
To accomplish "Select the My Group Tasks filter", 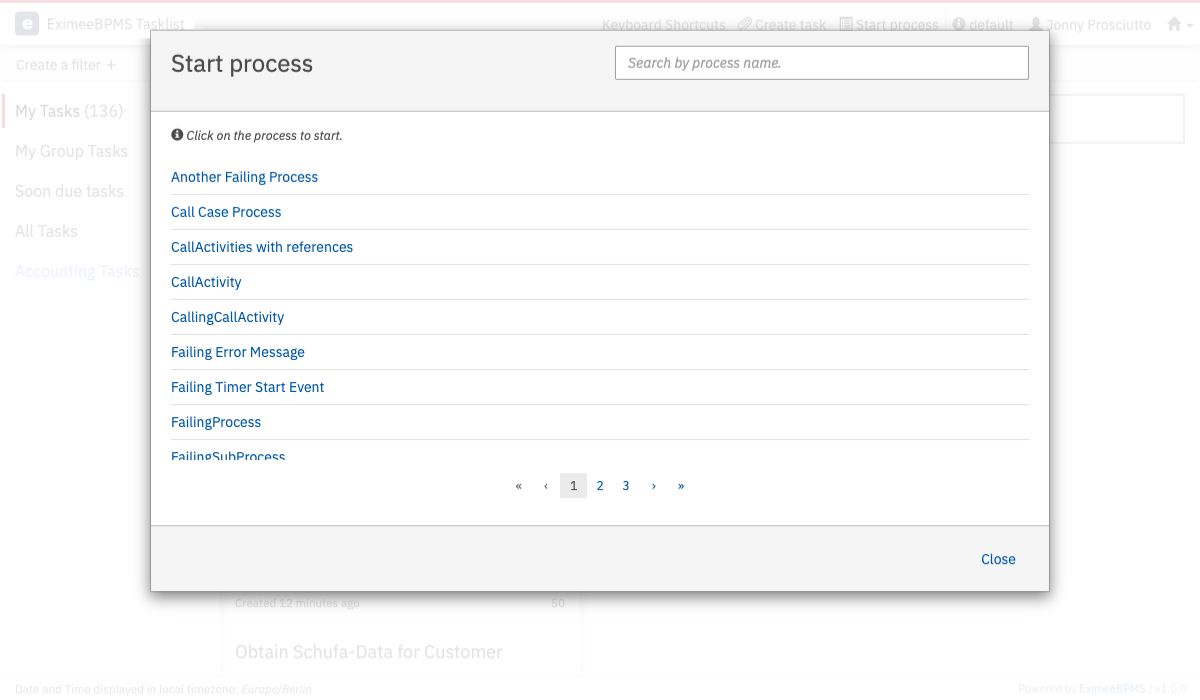I will [71, 151].
